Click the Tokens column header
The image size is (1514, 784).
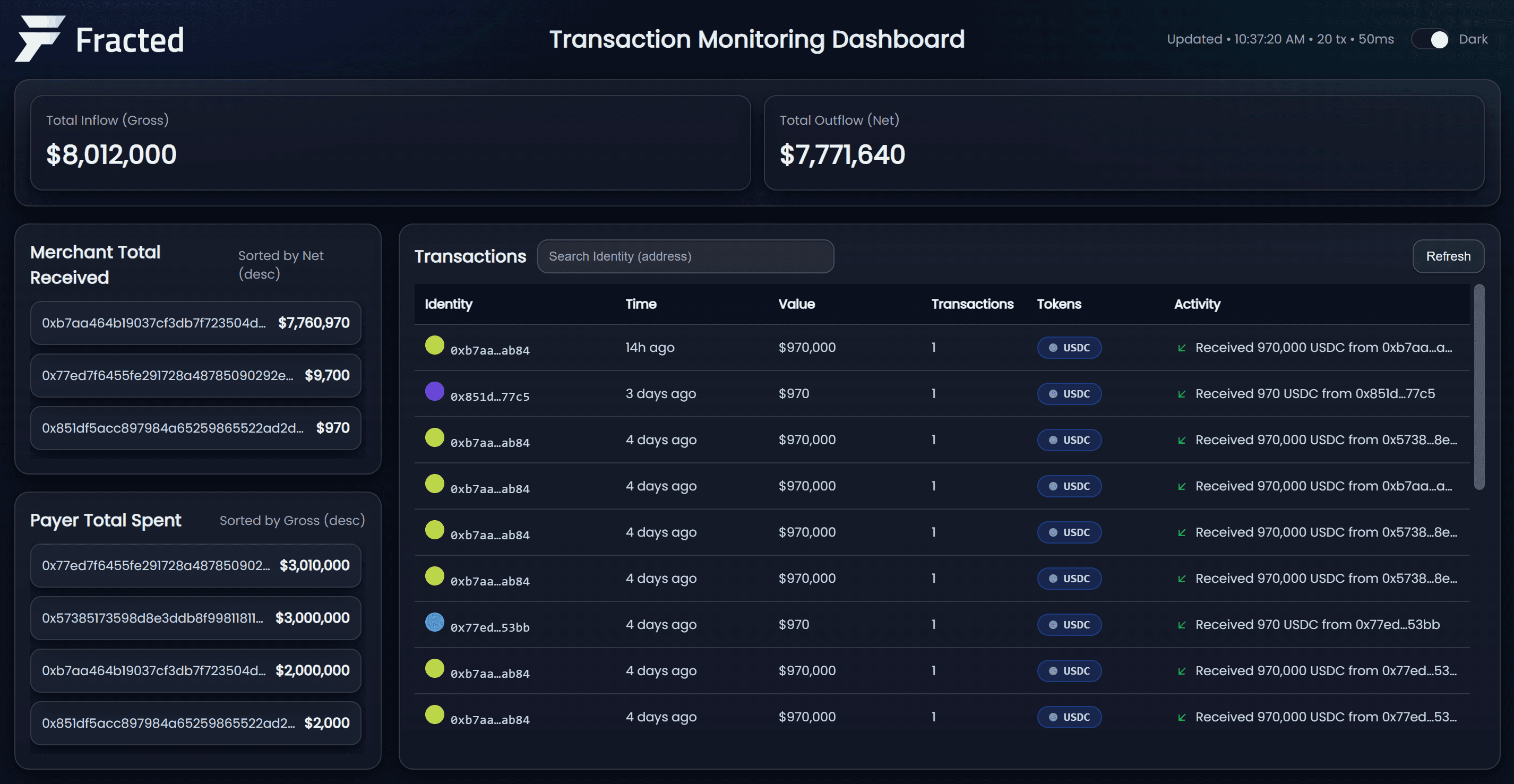point(1059,304)
